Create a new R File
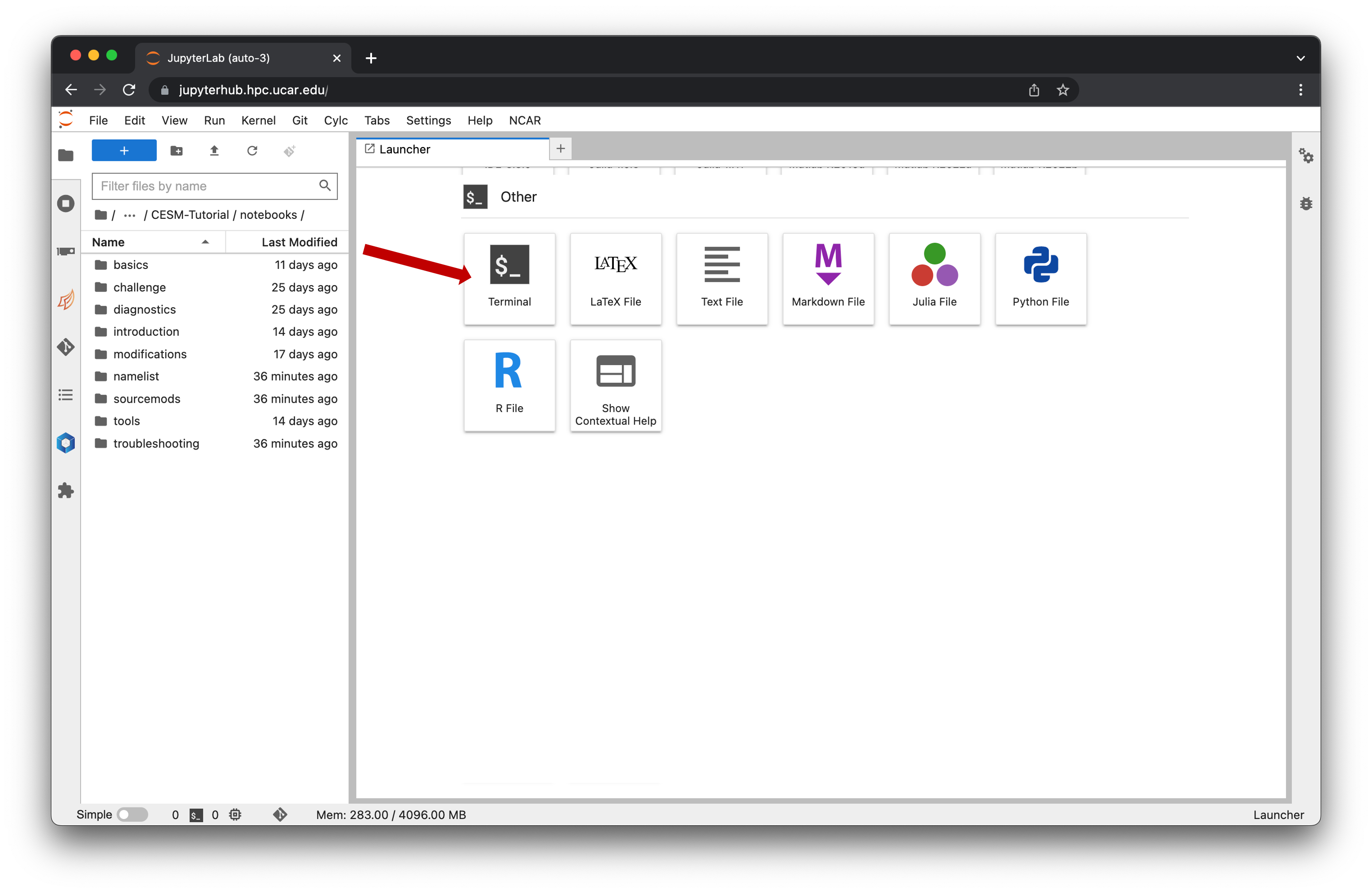Screen dimensions: 1372x893 pyautogui.click(x=509, y=385)
